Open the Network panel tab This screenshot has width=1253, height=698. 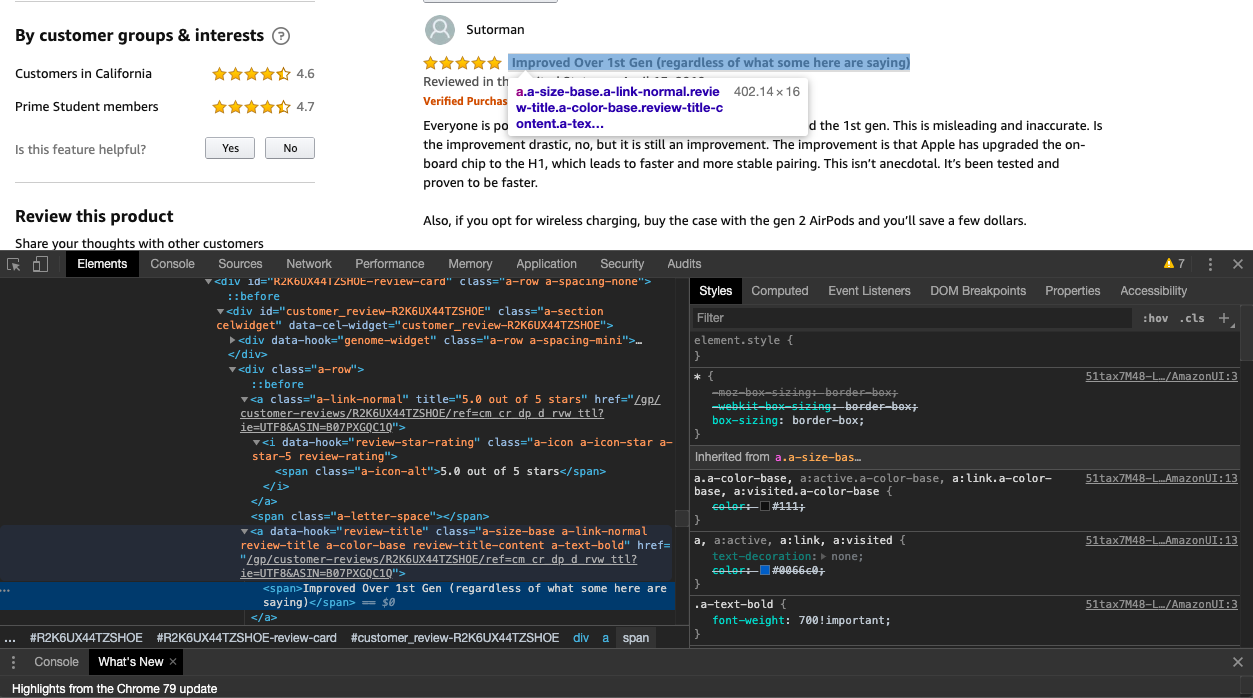[309, 264]
